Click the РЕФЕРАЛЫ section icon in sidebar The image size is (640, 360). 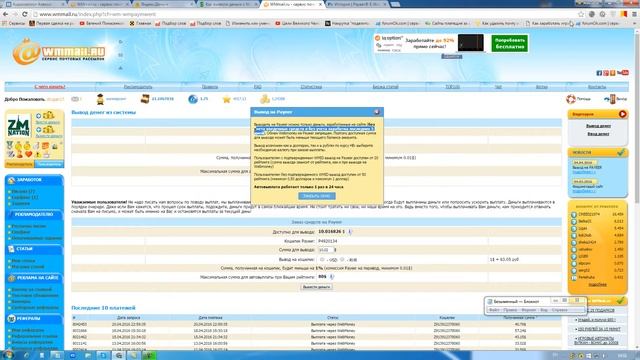pyautogui.click(x=11, y=318)
